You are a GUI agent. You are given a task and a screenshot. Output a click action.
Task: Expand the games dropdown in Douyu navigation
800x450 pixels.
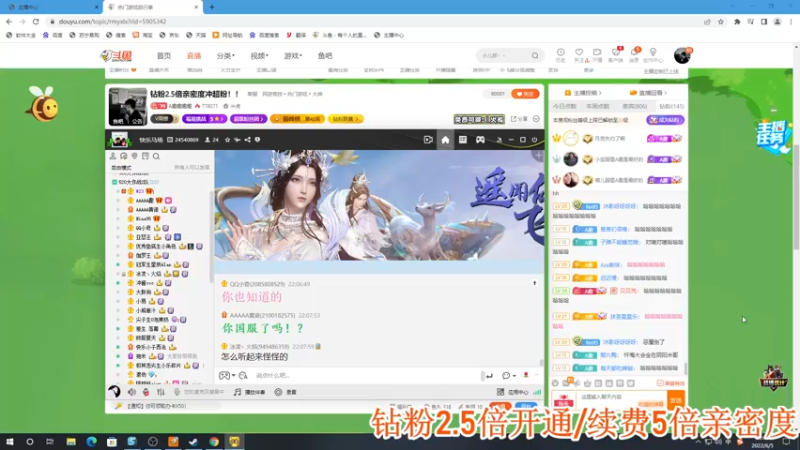[293, 56]
